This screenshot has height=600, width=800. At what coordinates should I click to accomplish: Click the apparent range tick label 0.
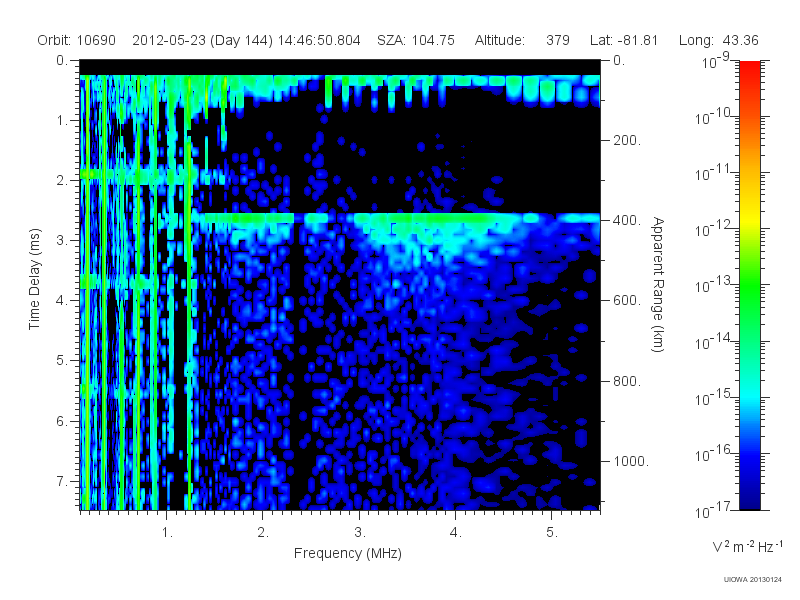coord(619,61)
